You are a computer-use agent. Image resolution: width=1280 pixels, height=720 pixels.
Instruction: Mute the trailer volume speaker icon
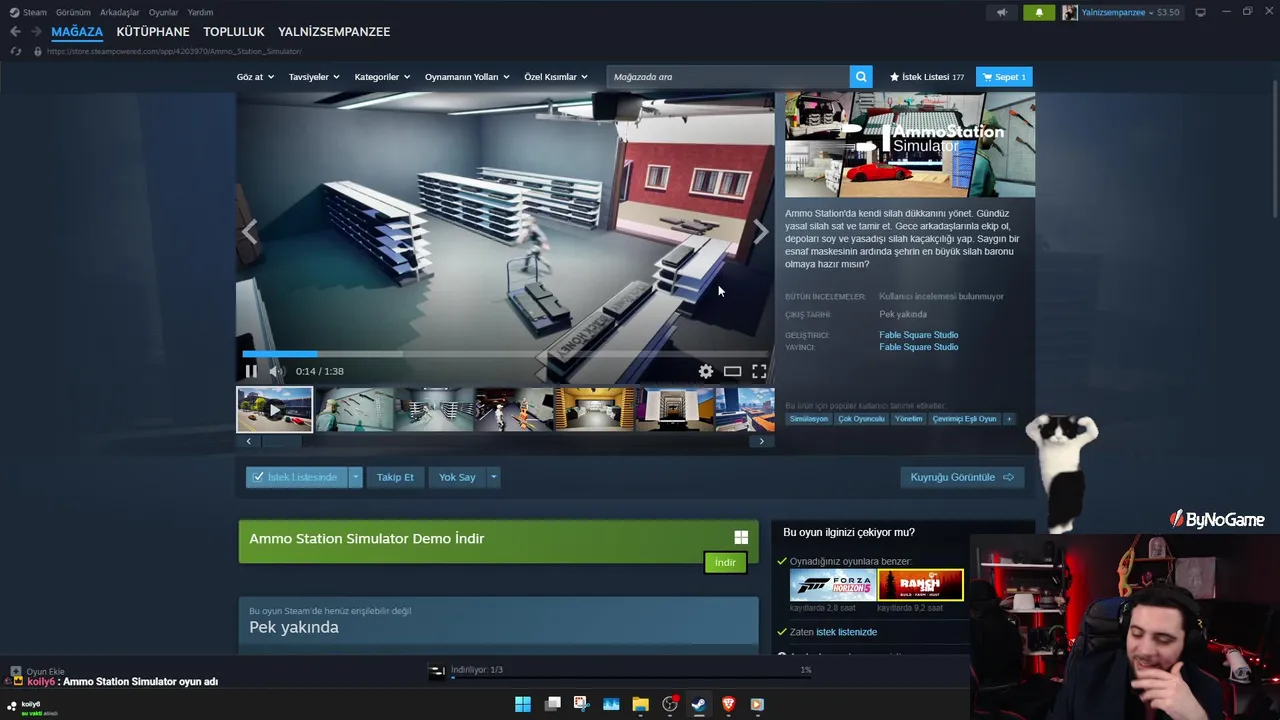tap(276, 371)
